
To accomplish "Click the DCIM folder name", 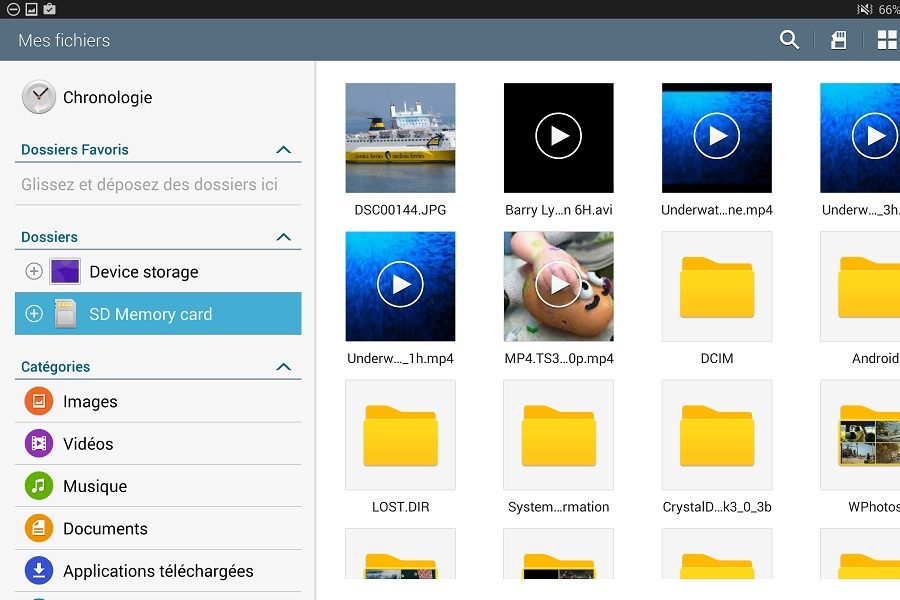I will click(717, 359).
